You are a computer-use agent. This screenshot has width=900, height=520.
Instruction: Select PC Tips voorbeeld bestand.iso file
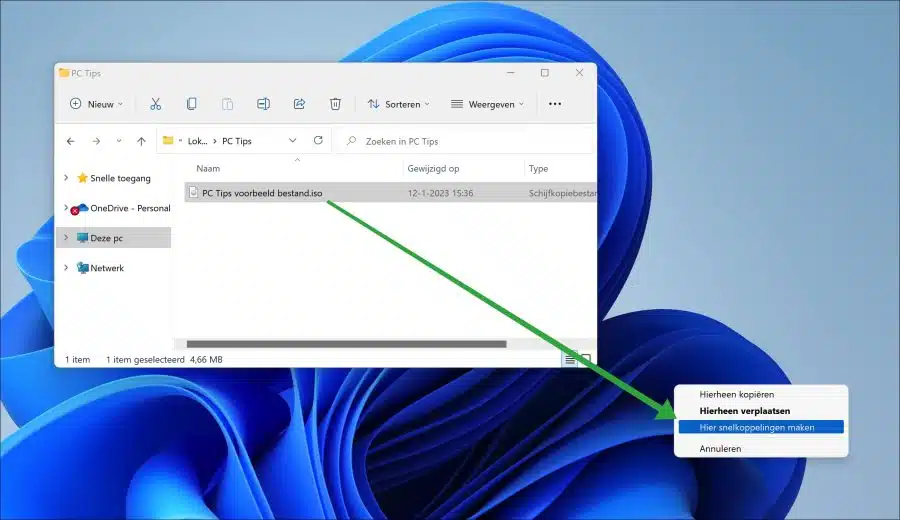[262, 193]
